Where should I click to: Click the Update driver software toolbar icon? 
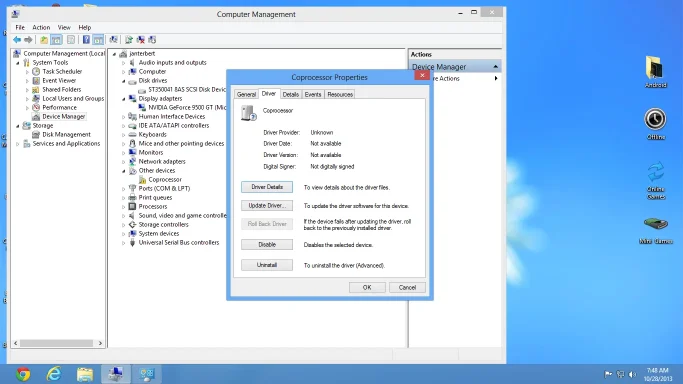(x=128, y=40)
